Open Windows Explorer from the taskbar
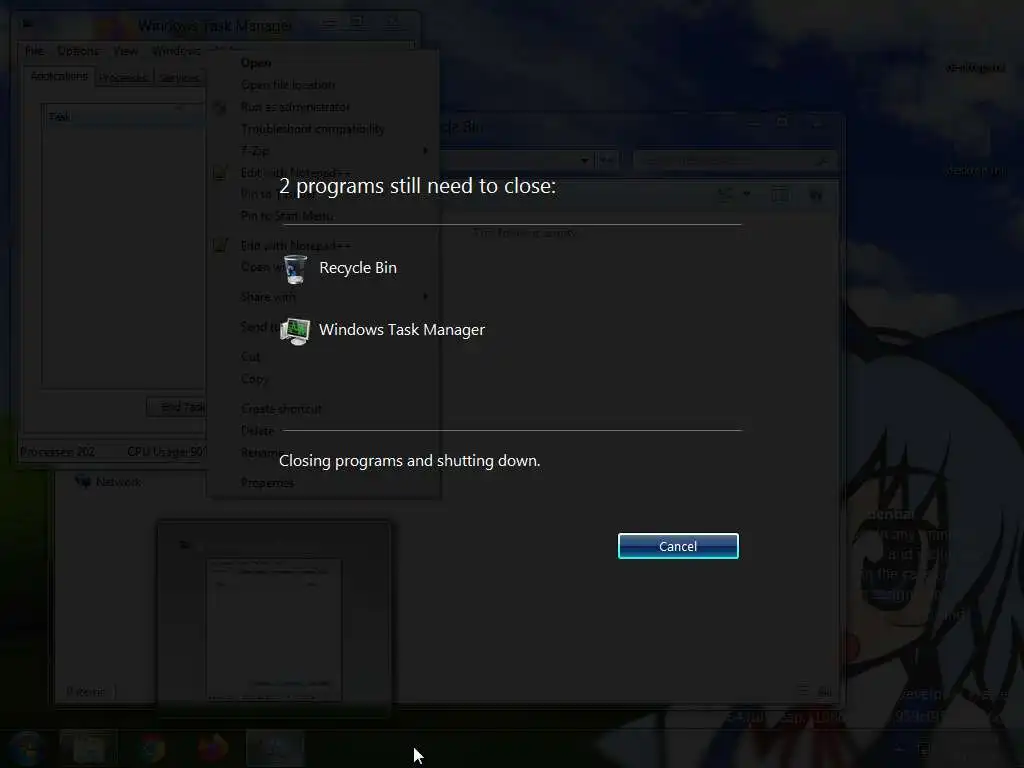 89,748
